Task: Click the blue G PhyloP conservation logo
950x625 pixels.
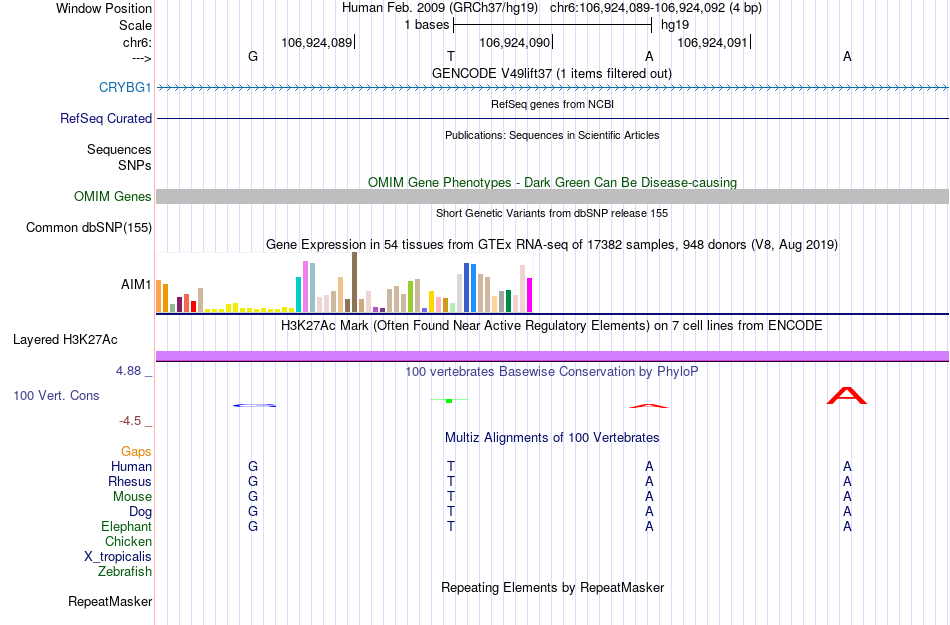Action: coord(254,405)
